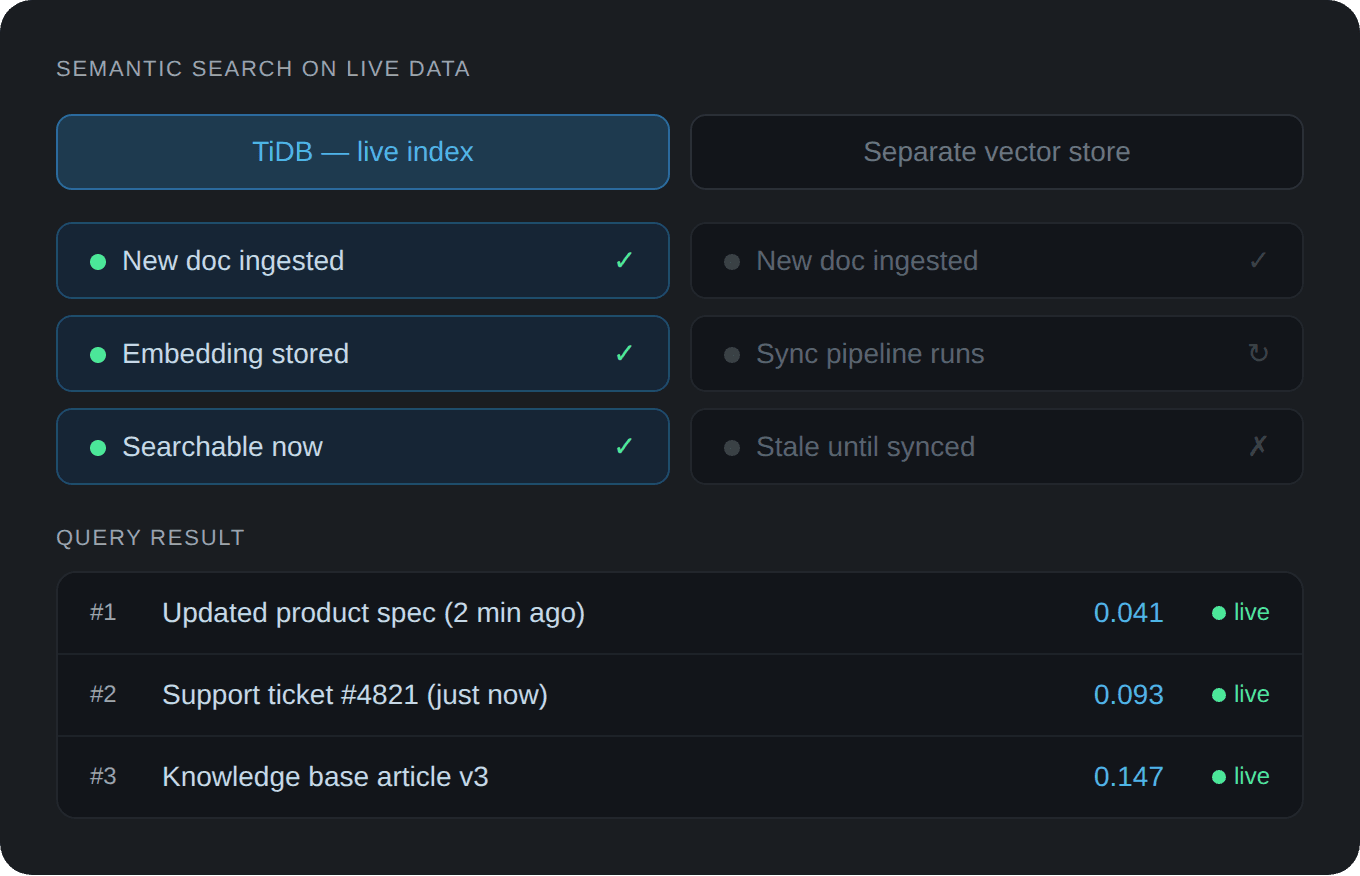Click the 0.041 distance score
The image size is (1360, 876).
coord(1129,613)
